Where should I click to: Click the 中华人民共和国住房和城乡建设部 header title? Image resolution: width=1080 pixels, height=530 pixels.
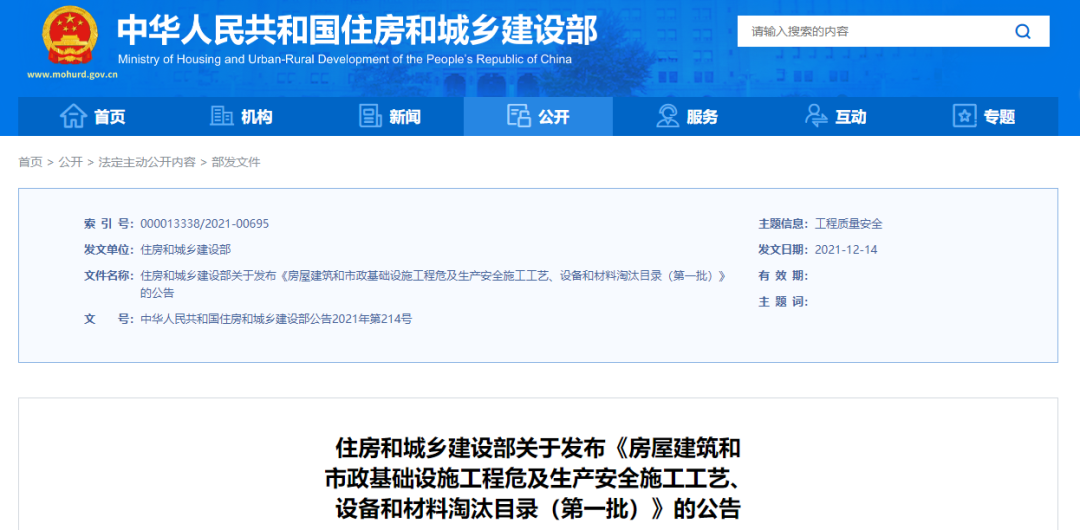(357, 28)
